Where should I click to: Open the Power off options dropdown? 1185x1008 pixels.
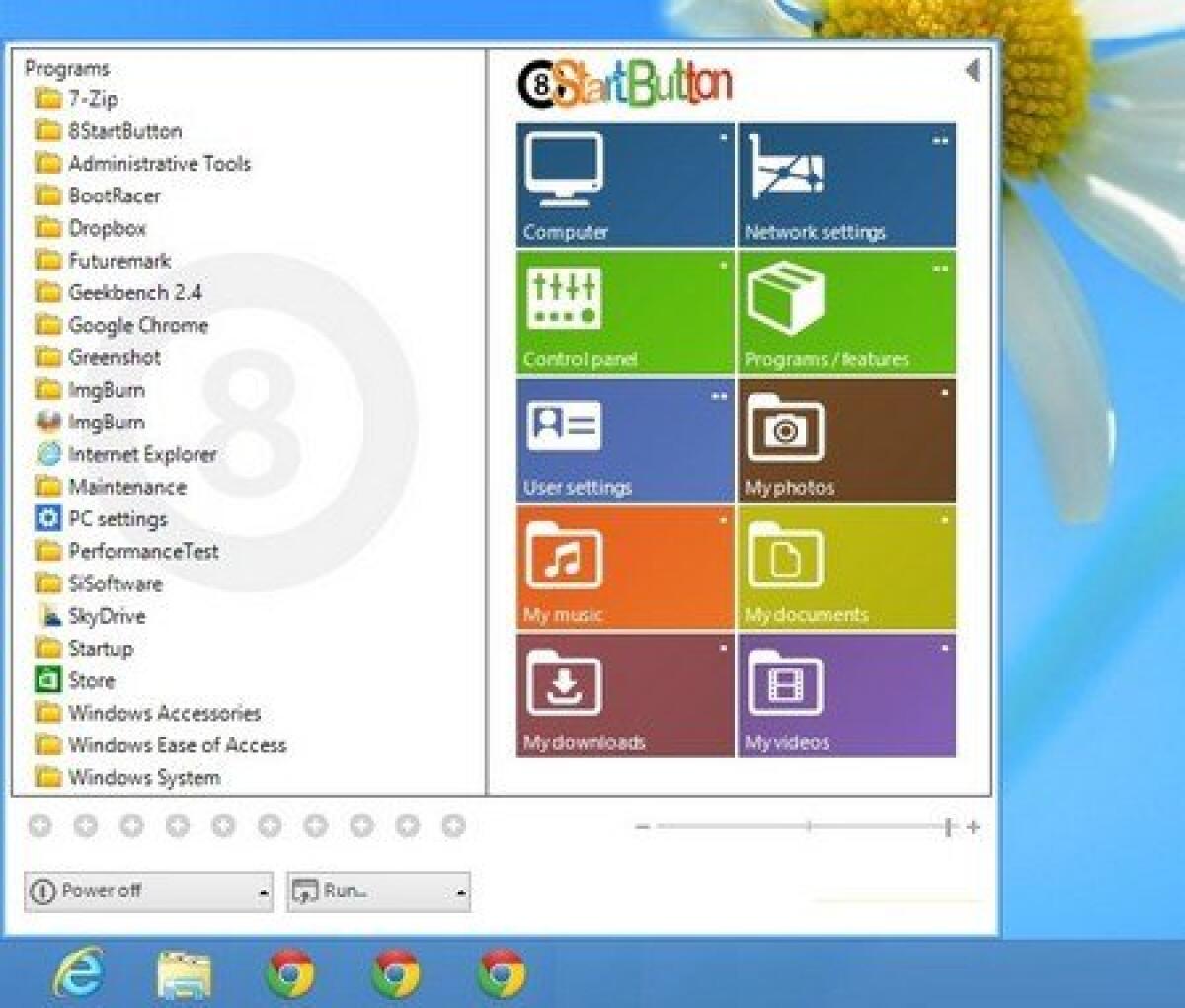tap(265, 891)
